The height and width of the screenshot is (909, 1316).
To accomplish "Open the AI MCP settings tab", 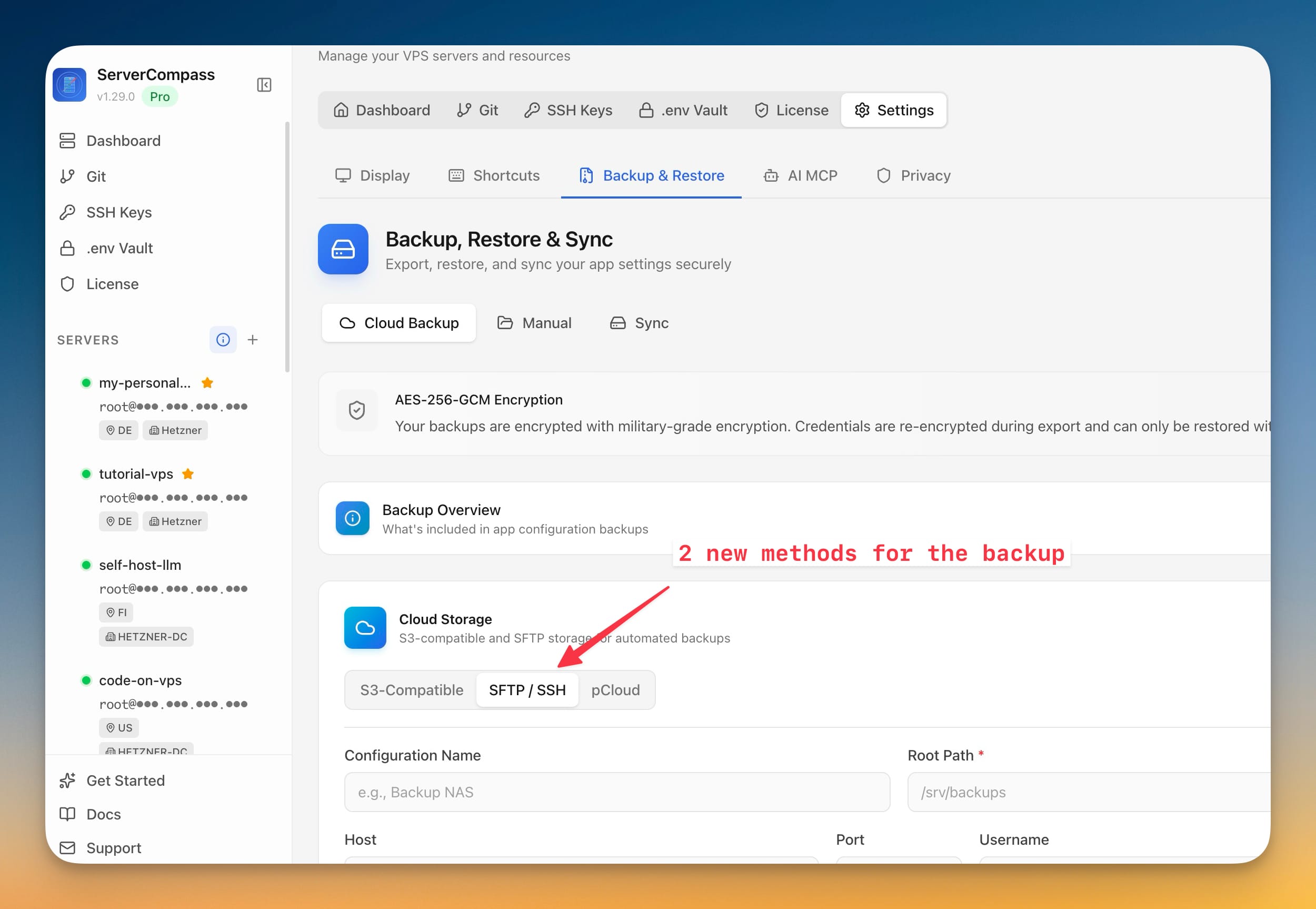I will point(800,175).
